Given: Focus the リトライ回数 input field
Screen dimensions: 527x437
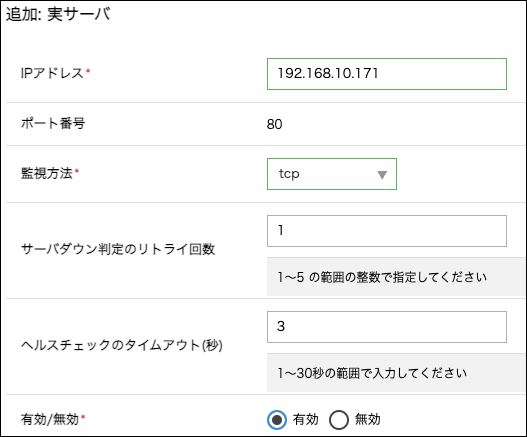Looking at the screenshot, I should point(387,231).
